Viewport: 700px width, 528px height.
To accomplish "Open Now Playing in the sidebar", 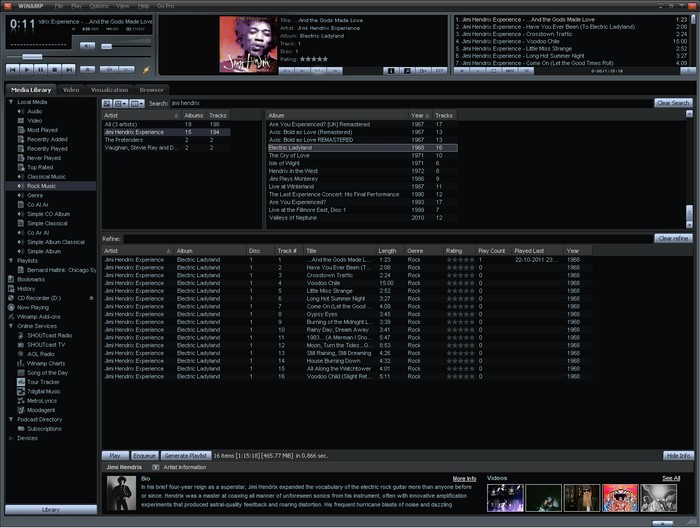I will 33,307.
